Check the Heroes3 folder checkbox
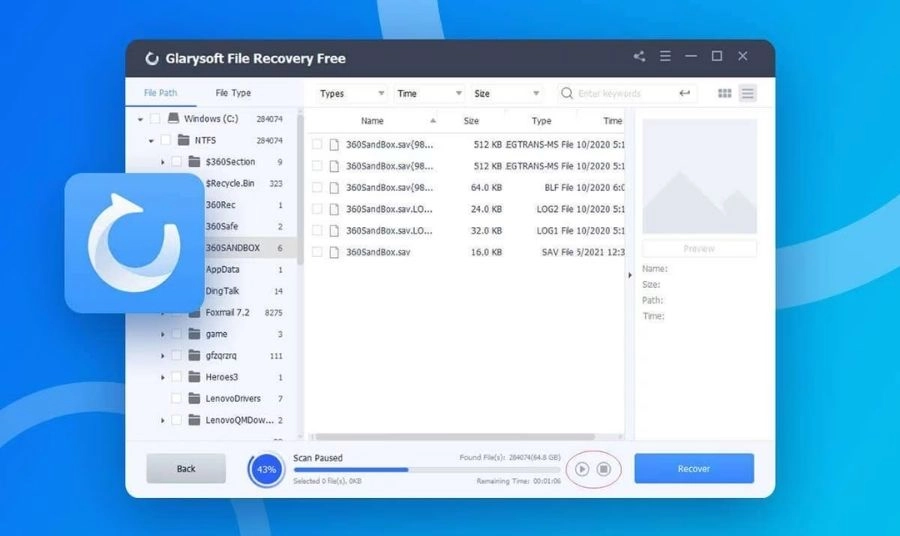This screenshot has width=900, height=536. click(x=176, y=377)
